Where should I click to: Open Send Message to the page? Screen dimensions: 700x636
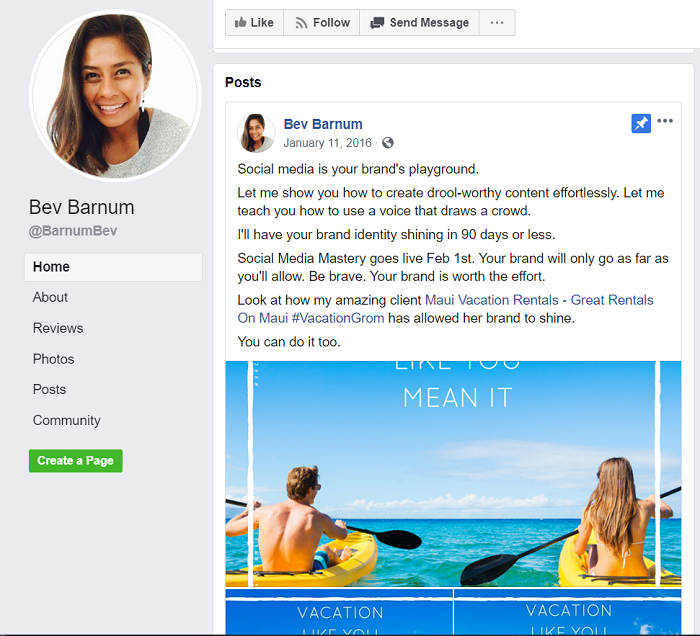(x=419, y=22)
